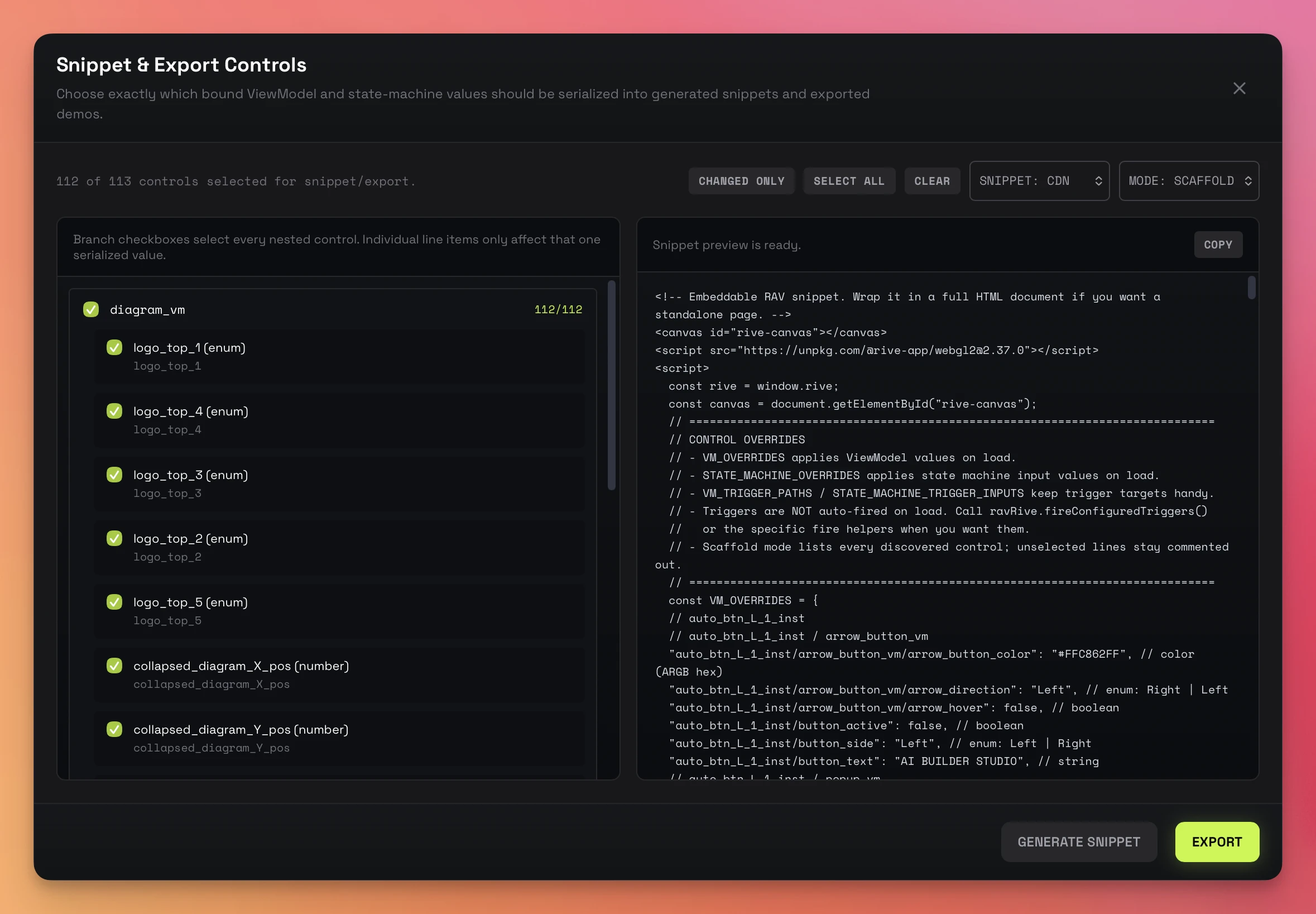Click the logo_top_2 (enum) row label
The width and height of the screenshot is (1316, 914).
pyautogui.click(x=191, y=538)
